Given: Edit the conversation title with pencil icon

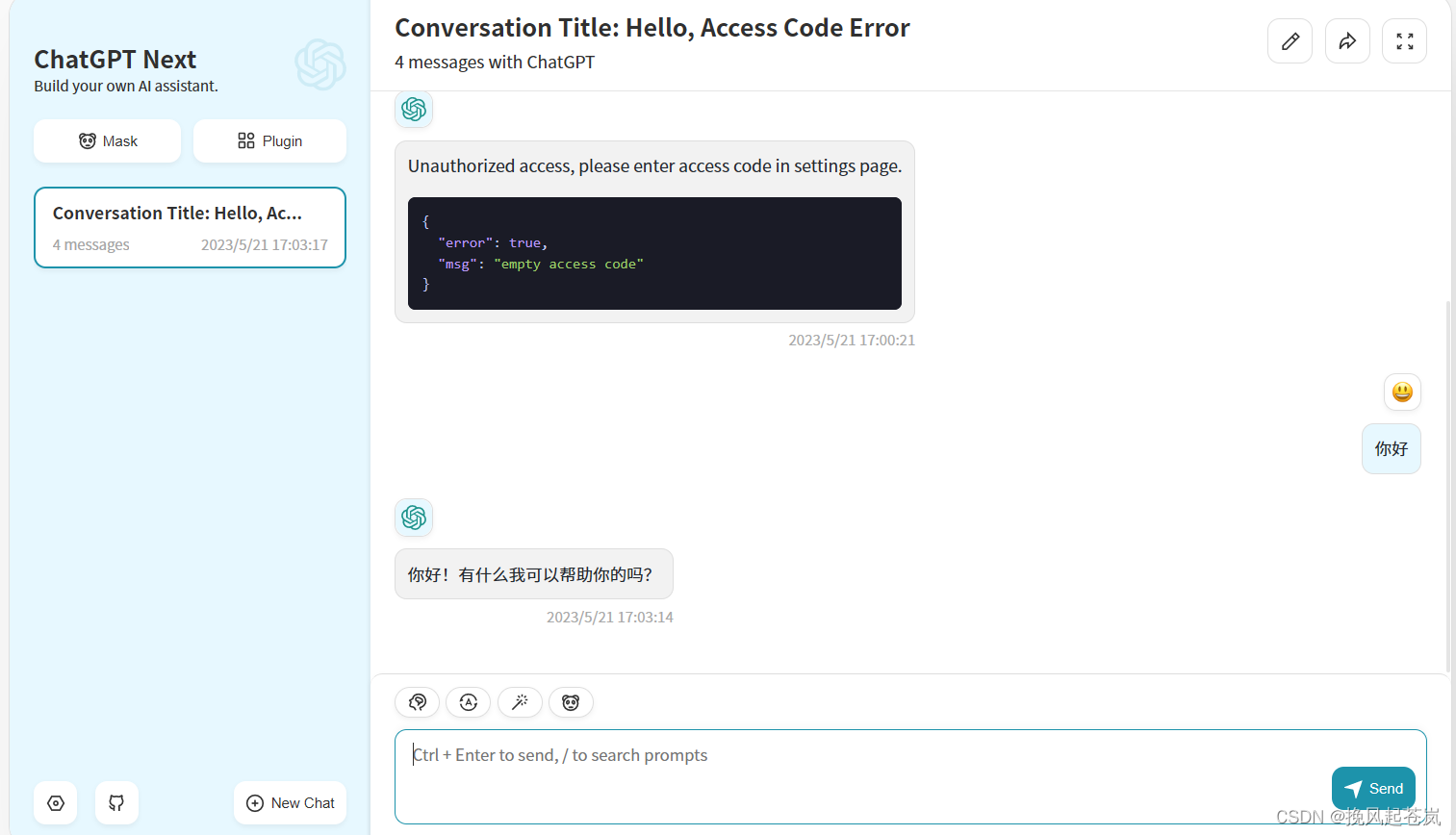Looking at the screenshot, I should (x=1290, y=41).
